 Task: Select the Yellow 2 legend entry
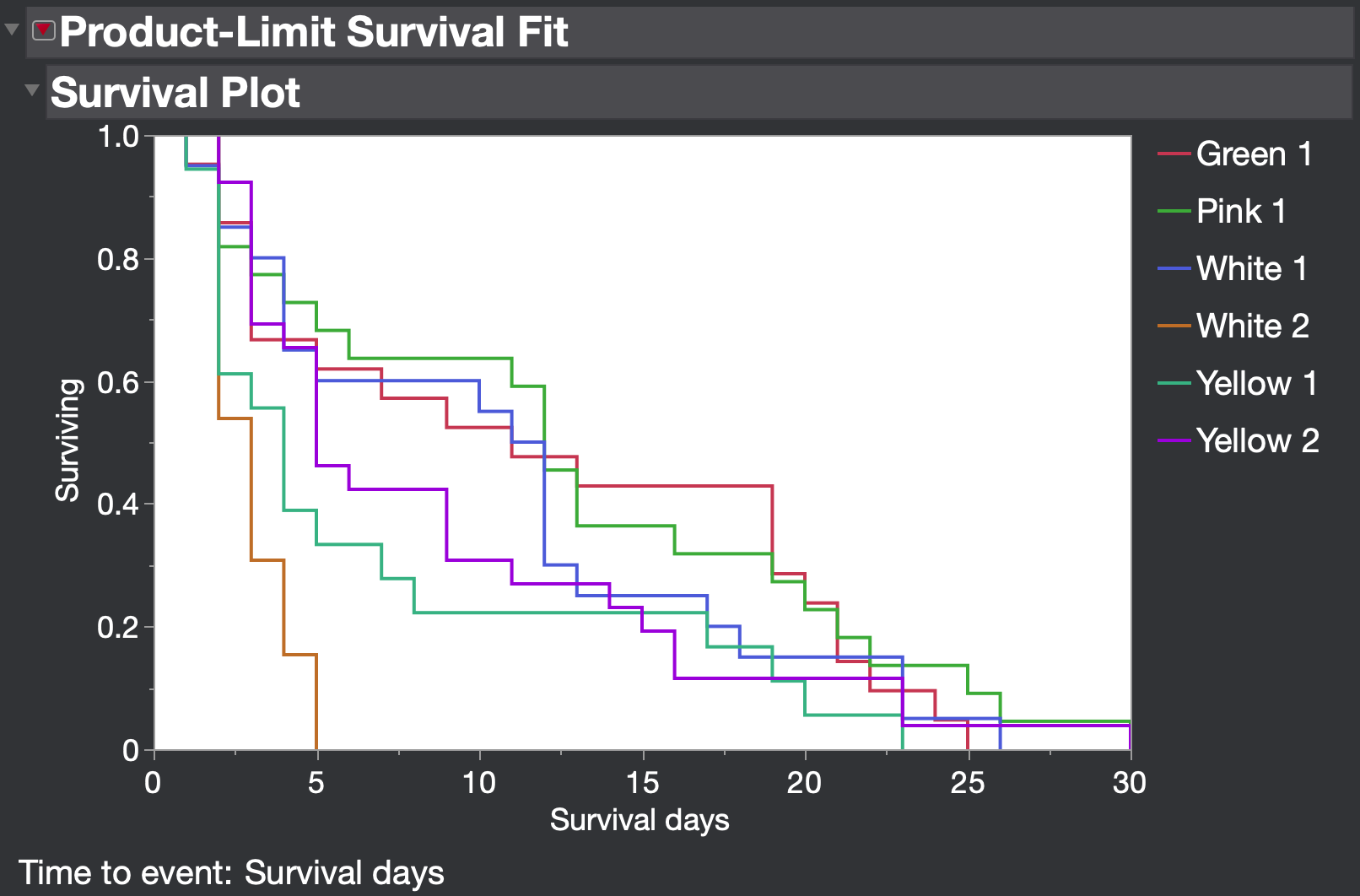[x=1258, y=440]
